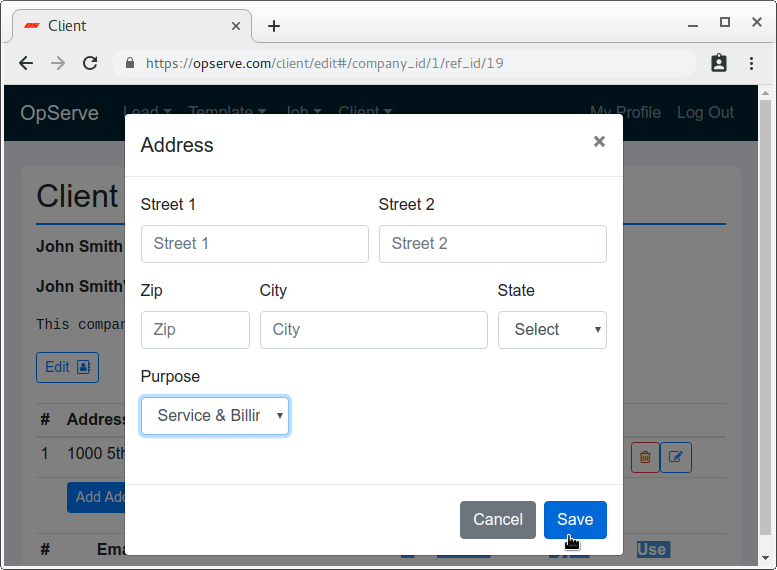Click the page scrollbar up arrow
Screen dimensions: 777x570
point(766,93)
